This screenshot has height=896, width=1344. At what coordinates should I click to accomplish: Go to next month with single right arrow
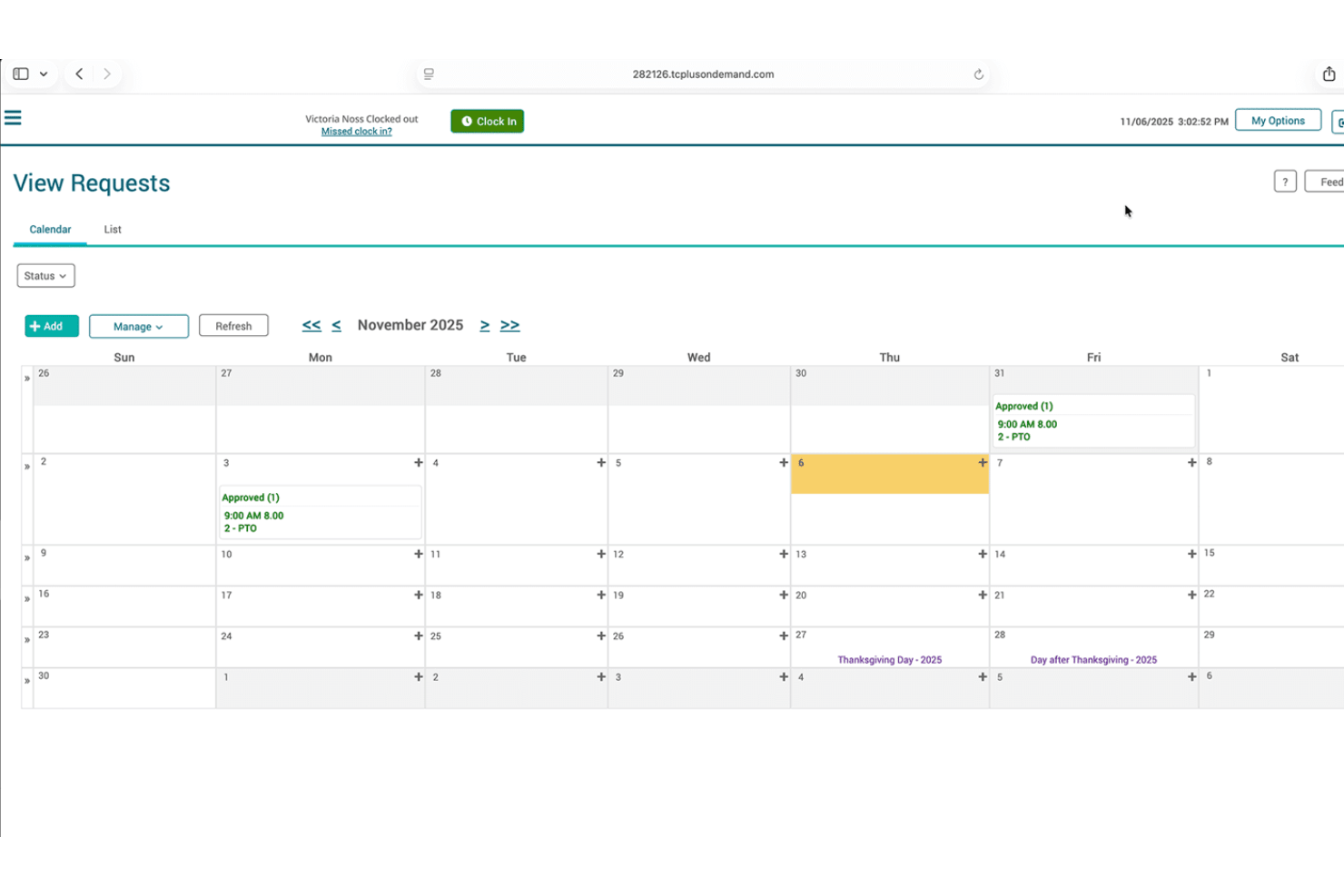coord(485,325)
